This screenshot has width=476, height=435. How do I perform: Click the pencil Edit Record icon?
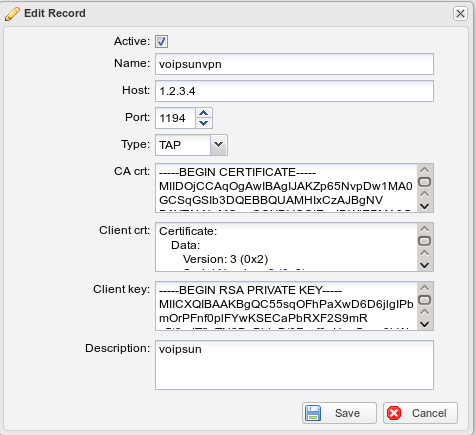click(12, 14)
